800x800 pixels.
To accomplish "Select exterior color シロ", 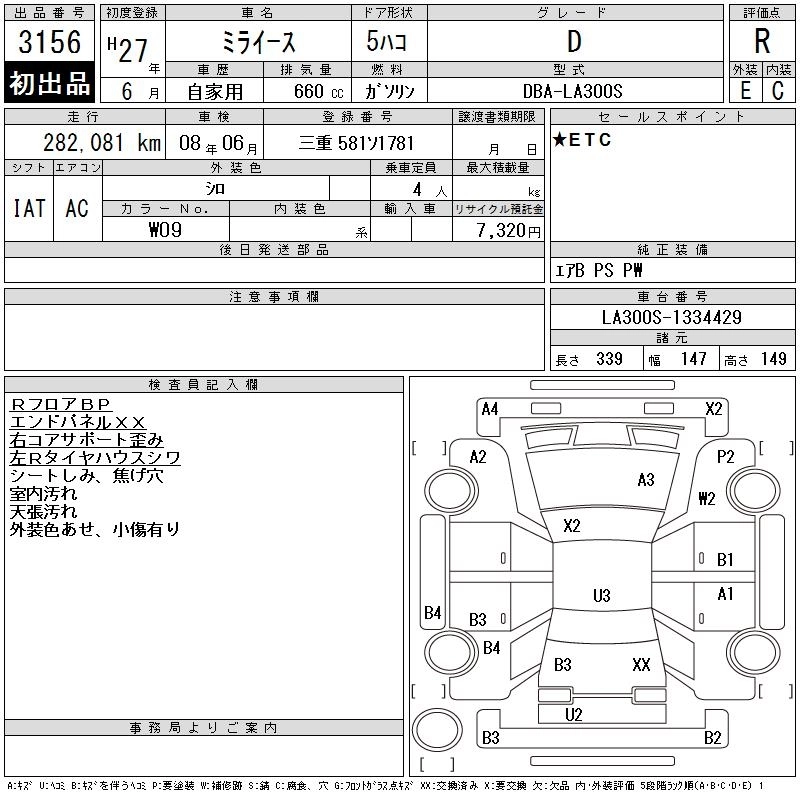I will (215, 189).
